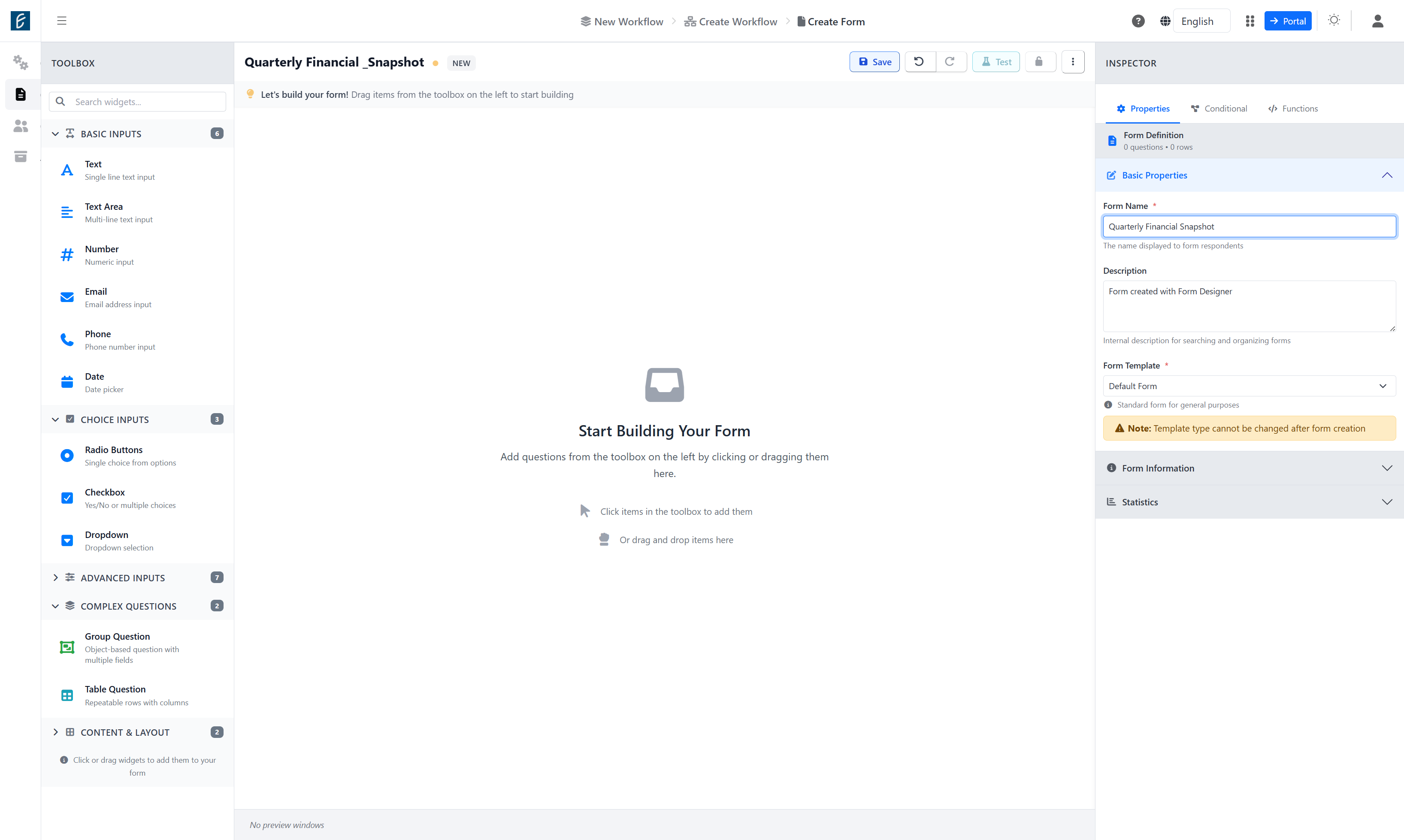Add the Checkbox widget
Image resolution: width=1404 pixels, height=840 pixels.
coord(138,498)
